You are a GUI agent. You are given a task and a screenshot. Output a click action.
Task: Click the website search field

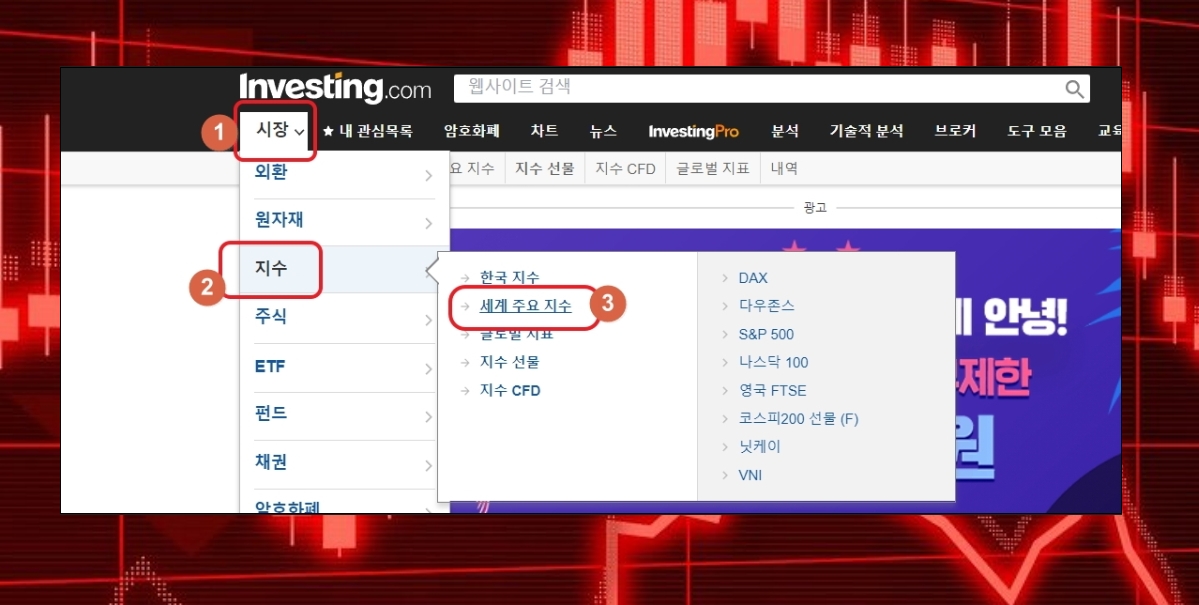point(772,89)
